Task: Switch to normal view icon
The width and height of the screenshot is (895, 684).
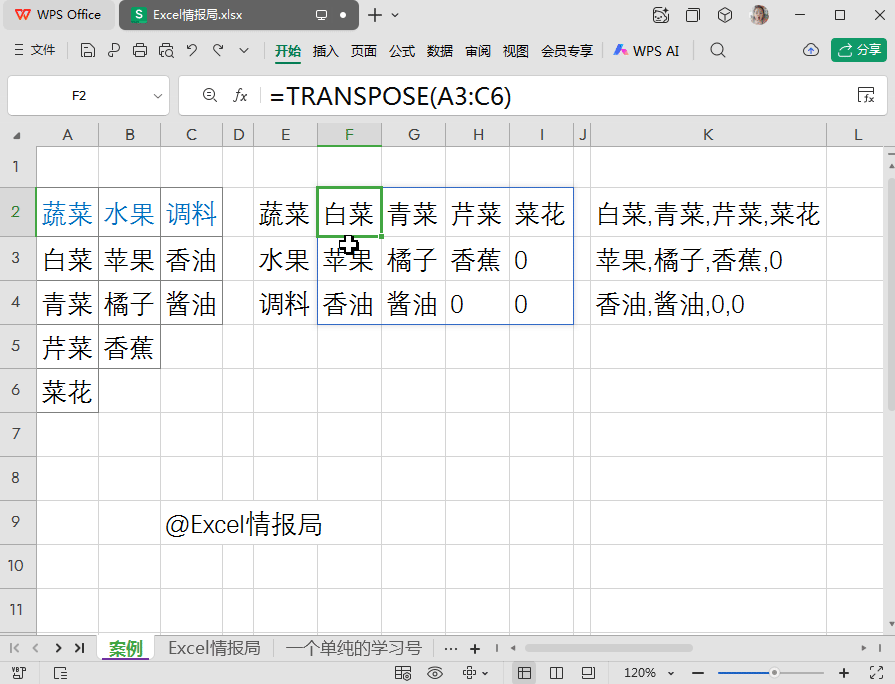Action: pos(524,673)
